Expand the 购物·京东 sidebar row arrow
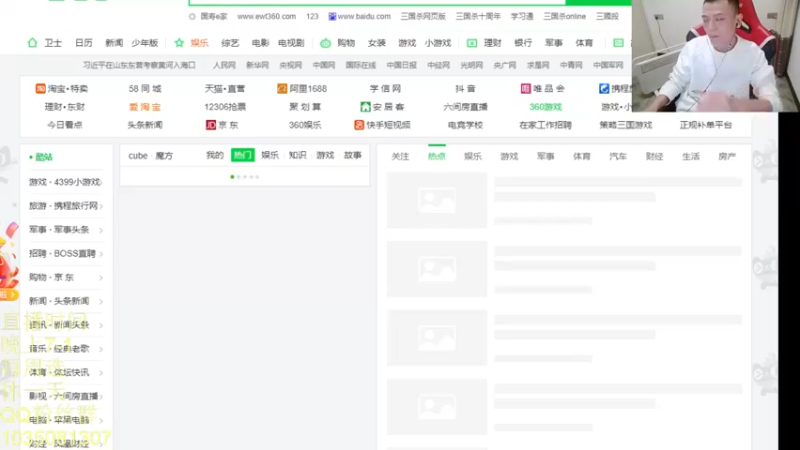 point(101,278)
